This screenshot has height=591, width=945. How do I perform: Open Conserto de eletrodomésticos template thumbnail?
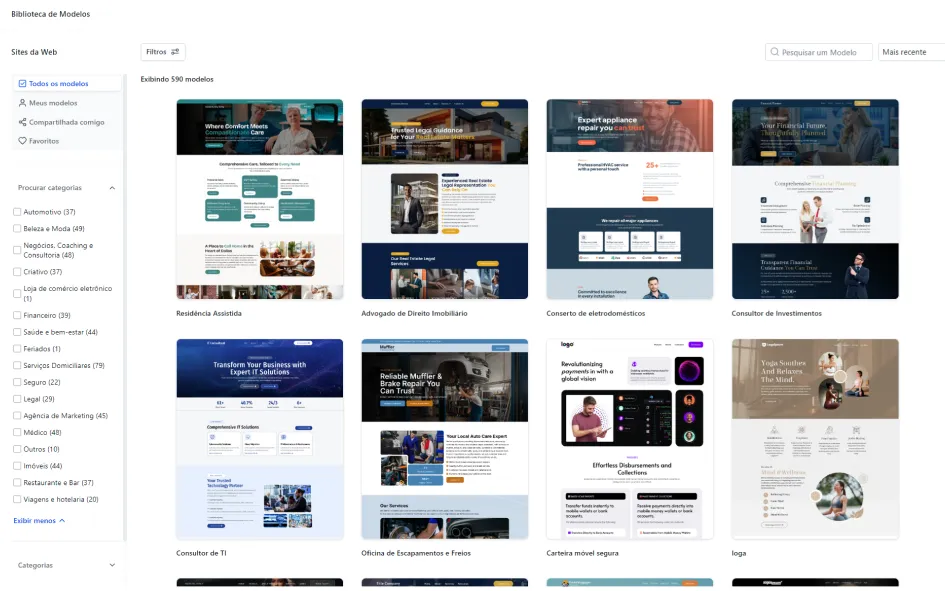coord(630,199)
